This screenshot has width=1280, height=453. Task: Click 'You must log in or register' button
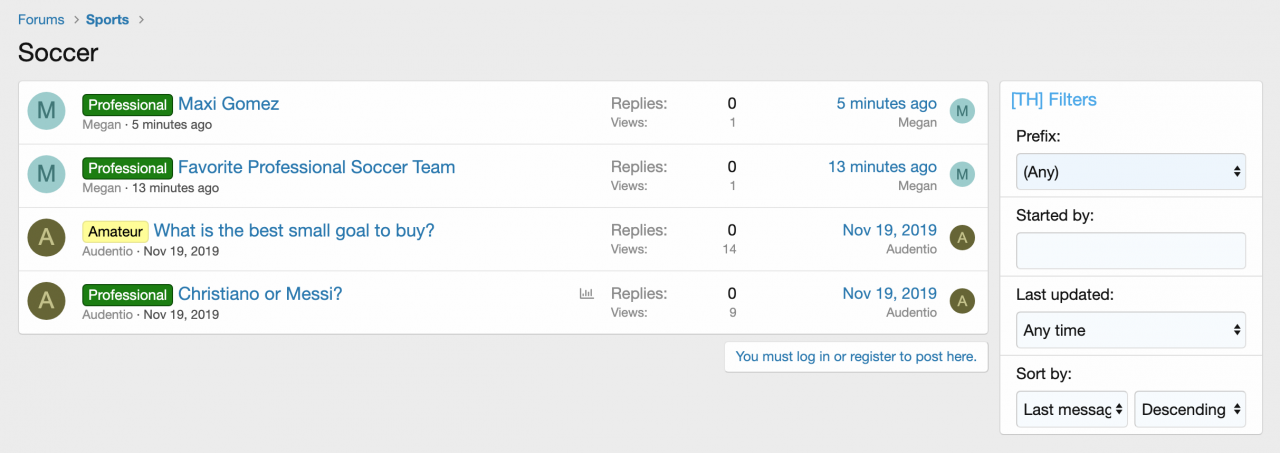[x=856, y=356]
